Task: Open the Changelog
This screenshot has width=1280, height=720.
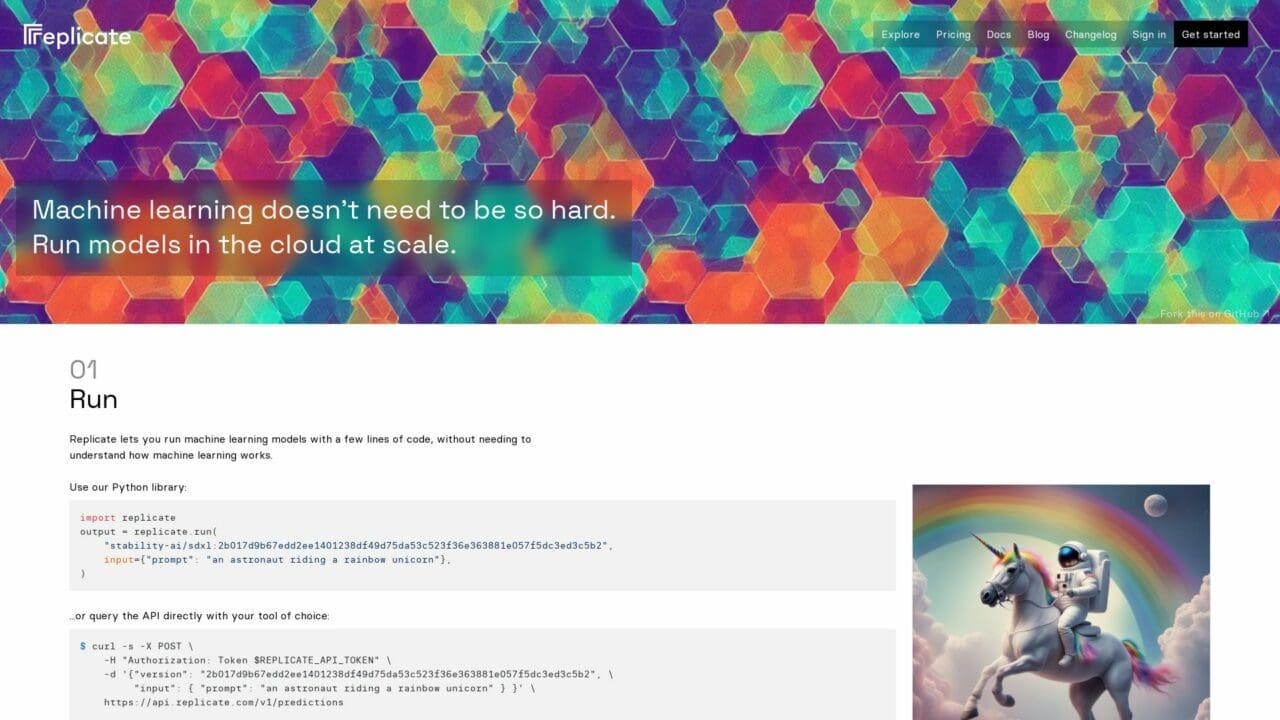Action: [1090, 34]
